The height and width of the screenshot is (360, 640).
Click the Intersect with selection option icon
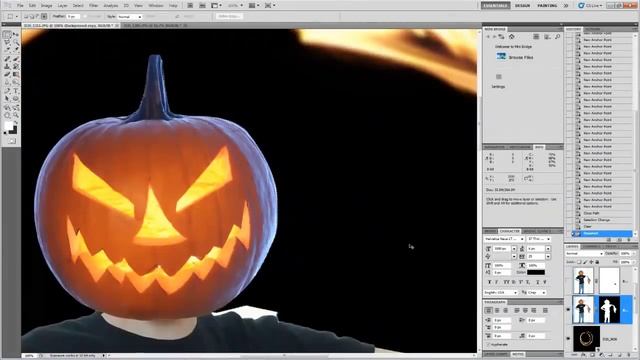click(x=44, y=16)
